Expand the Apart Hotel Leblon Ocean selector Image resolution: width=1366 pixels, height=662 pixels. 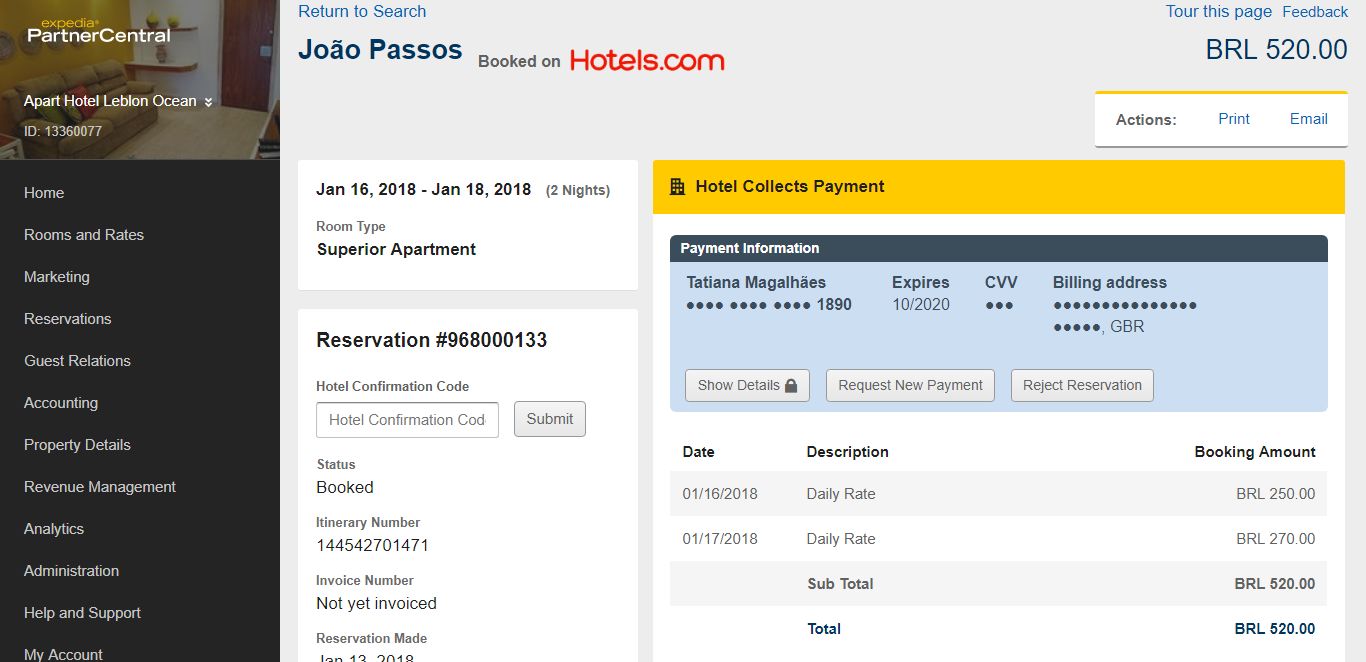[118, 101]
